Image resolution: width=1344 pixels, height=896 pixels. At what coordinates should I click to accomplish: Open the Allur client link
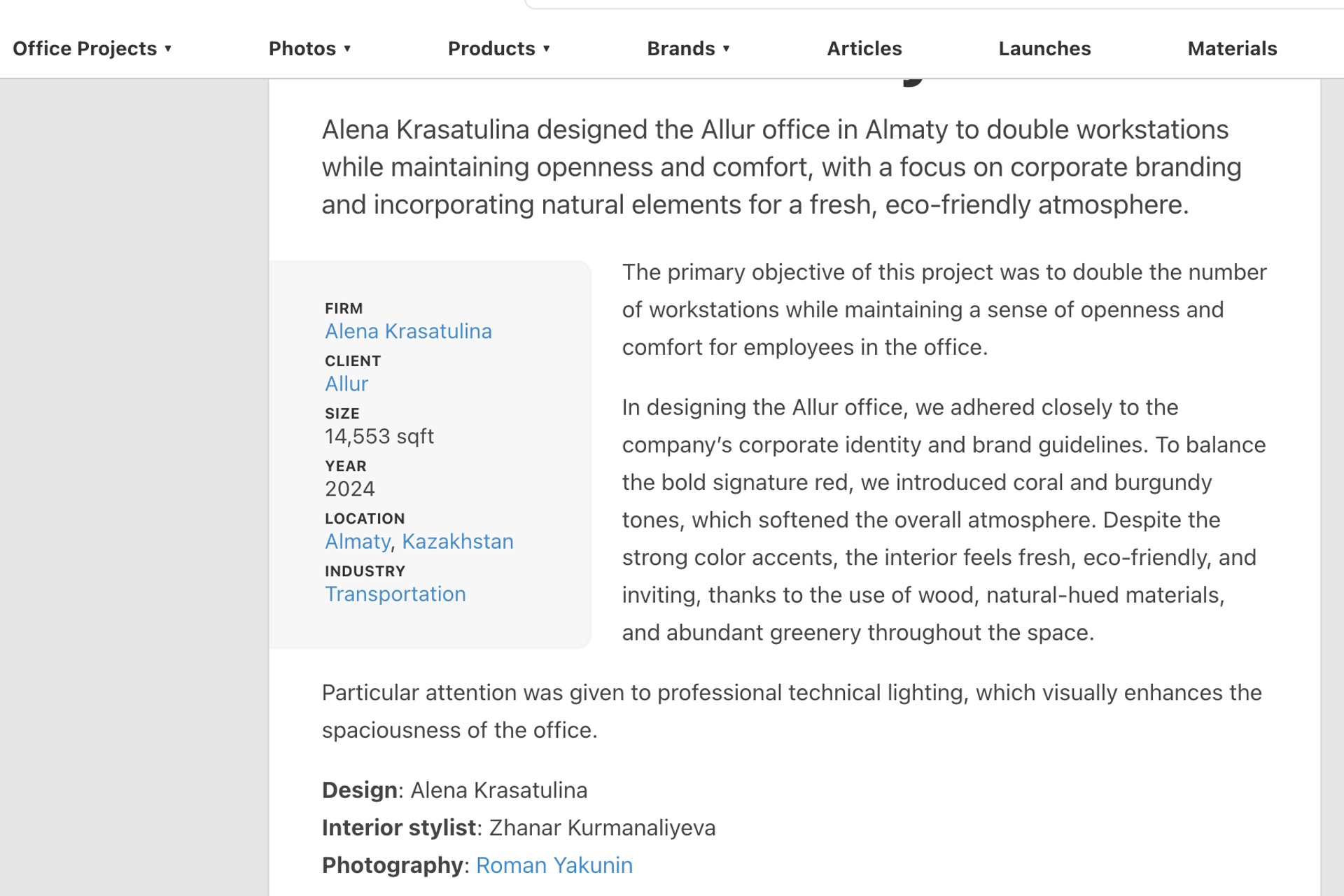[346, 384]
